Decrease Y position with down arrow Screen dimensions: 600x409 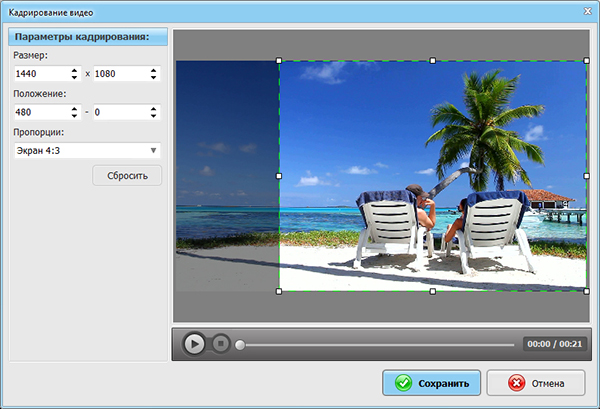pos(153,116)
